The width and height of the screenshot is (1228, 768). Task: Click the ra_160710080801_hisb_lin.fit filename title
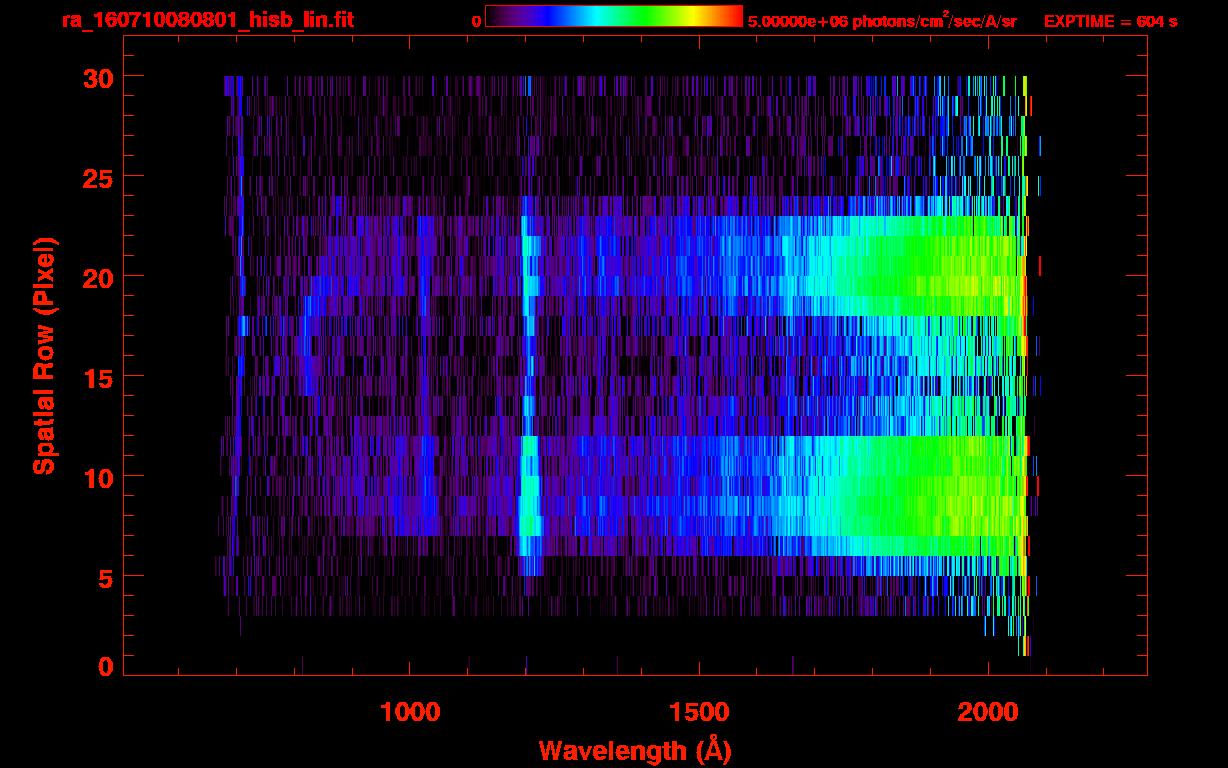207,20
